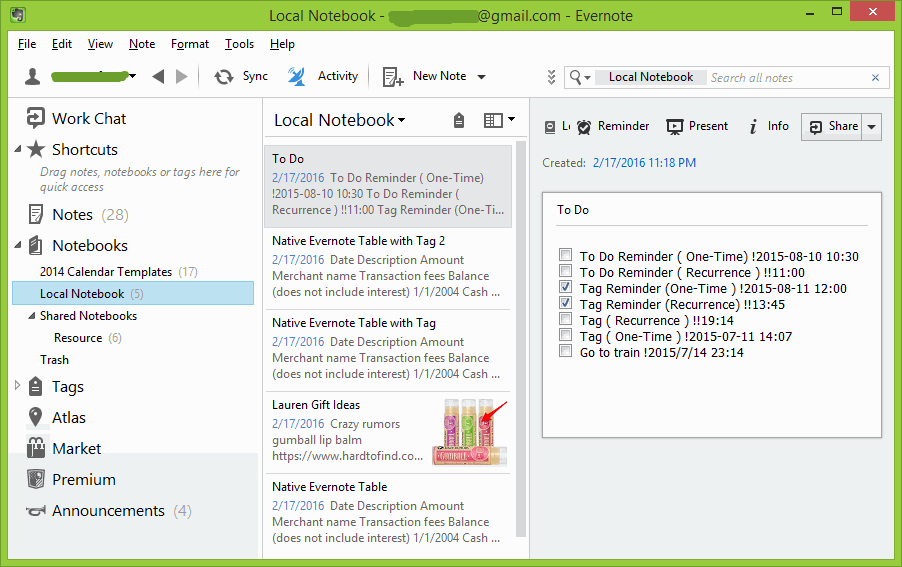Image resolution: width=902 pixels, height=567 pixels.
Task: Open the Help menu
Action: click(x=282, y=44)
